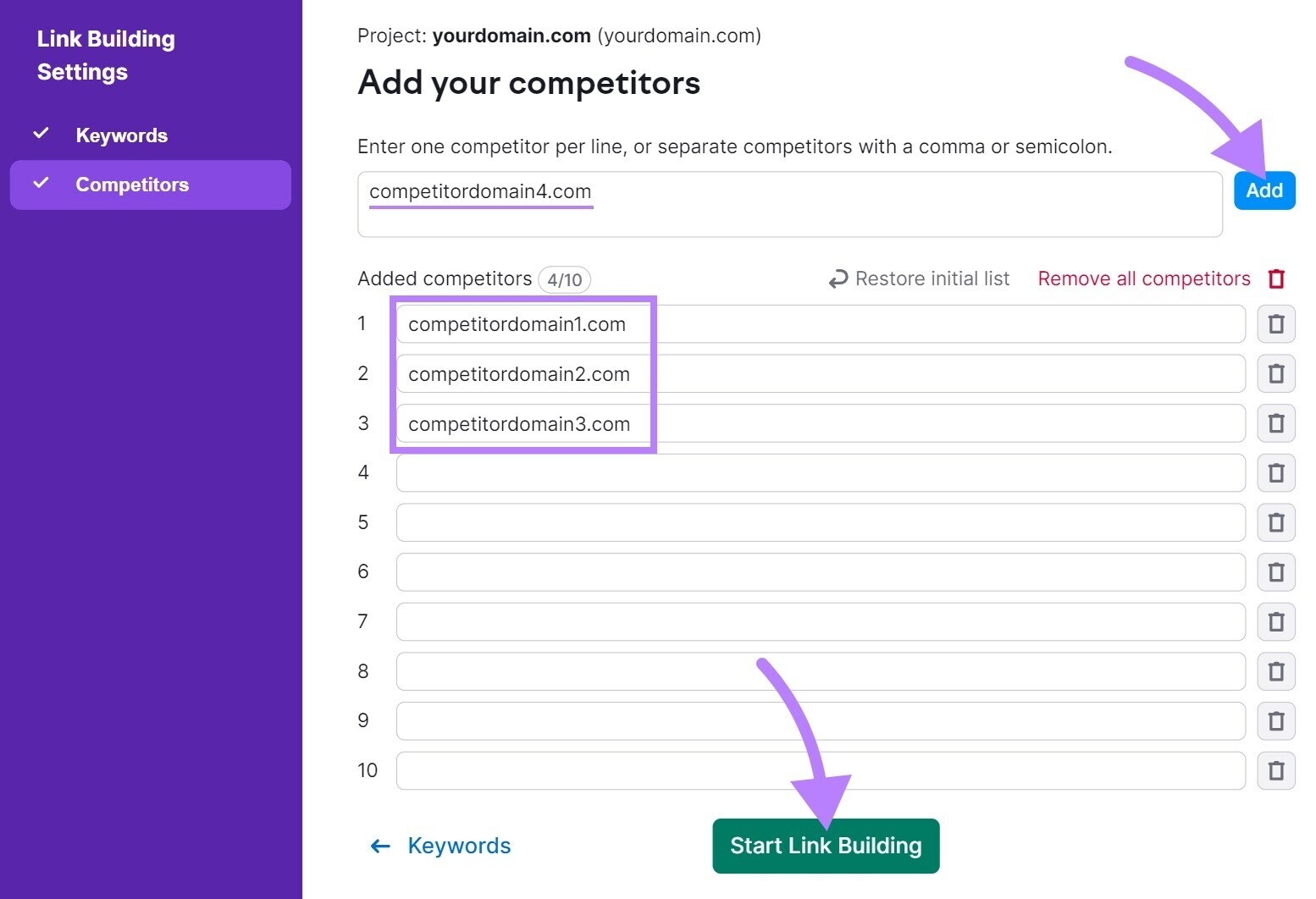Click the back arrow beside Keywords link
This screenshot has height=899, width=1316.
(x=379, y=846)
